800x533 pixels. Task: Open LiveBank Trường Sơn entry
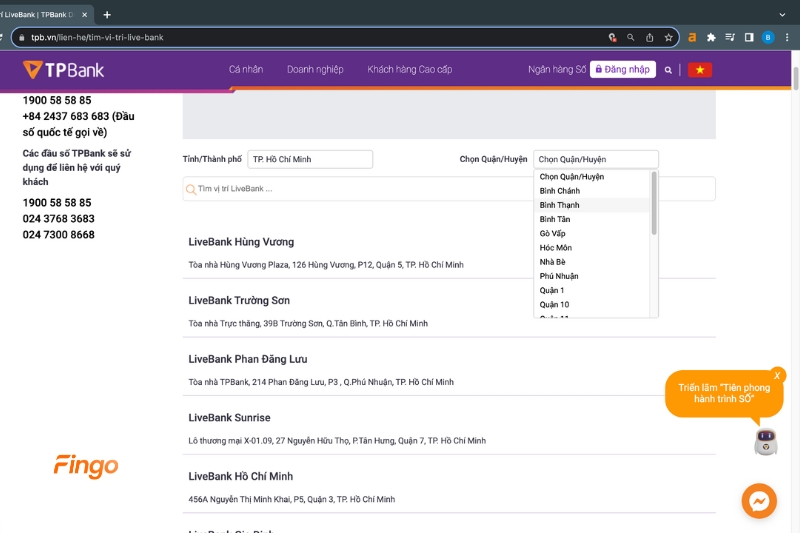239,300
